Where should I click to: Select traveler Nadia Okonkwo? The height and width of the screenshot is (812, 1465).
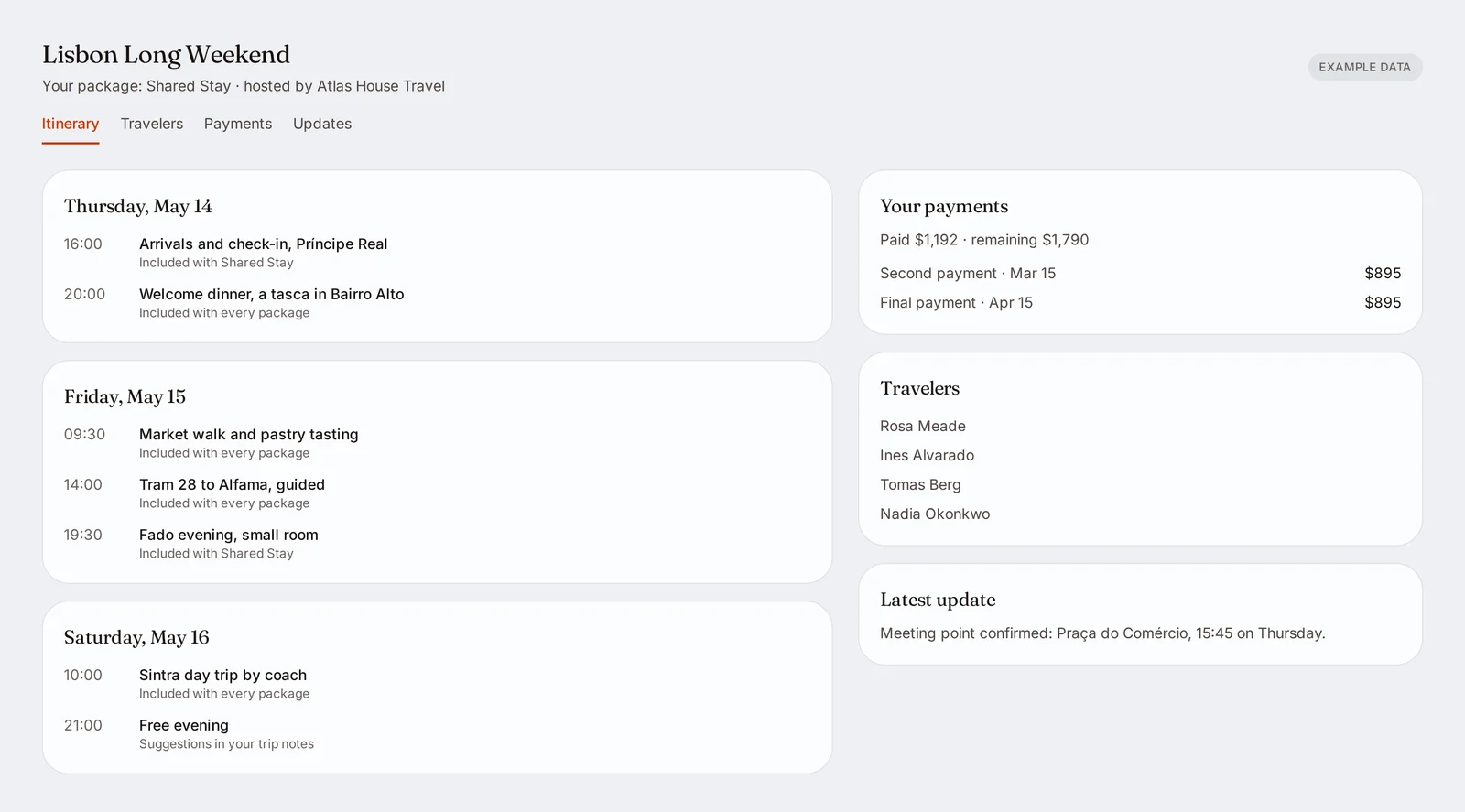(x=935, y=514)
